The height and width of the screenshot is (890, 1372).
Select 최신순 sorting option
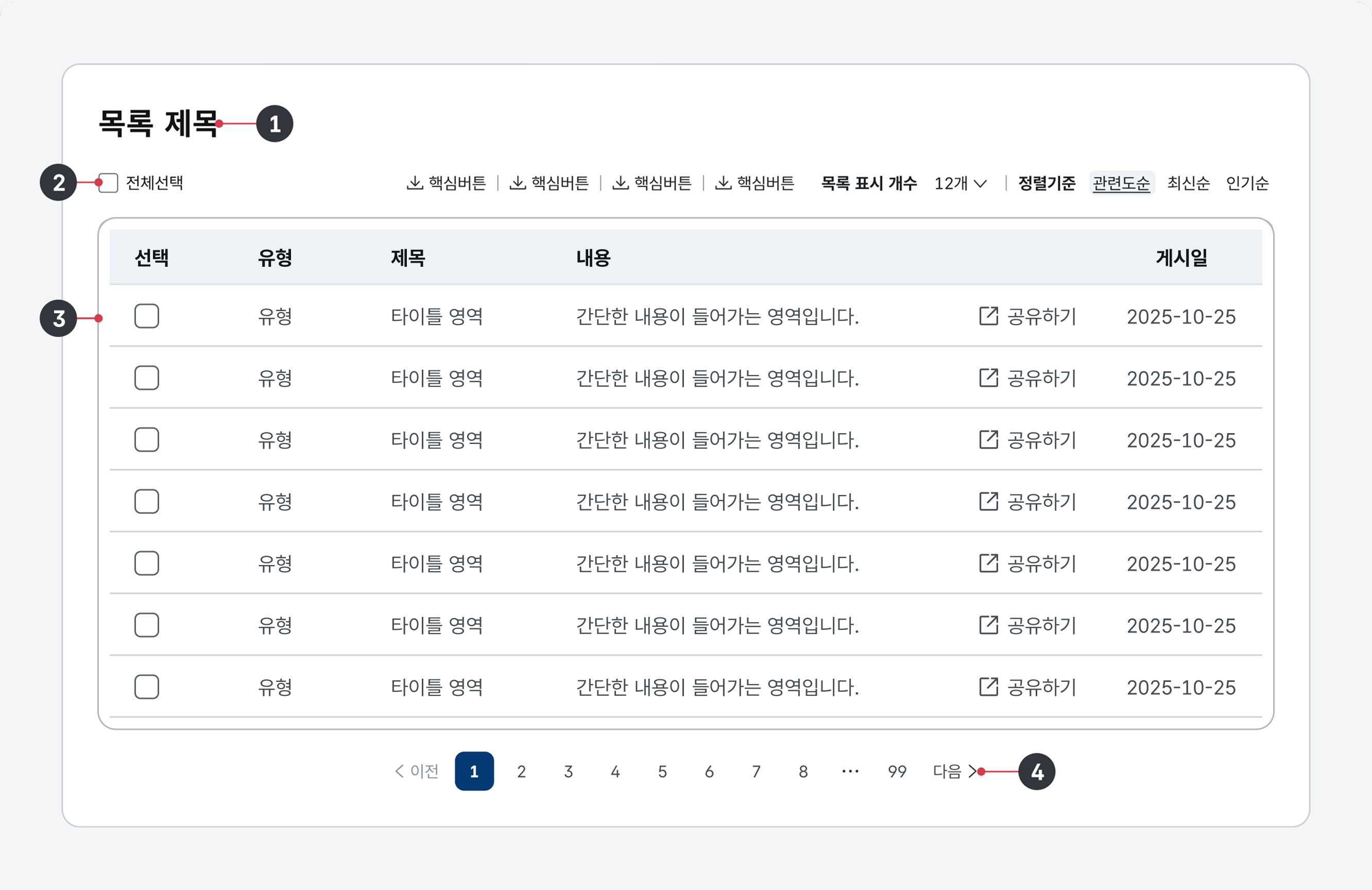click(1188, 183)
